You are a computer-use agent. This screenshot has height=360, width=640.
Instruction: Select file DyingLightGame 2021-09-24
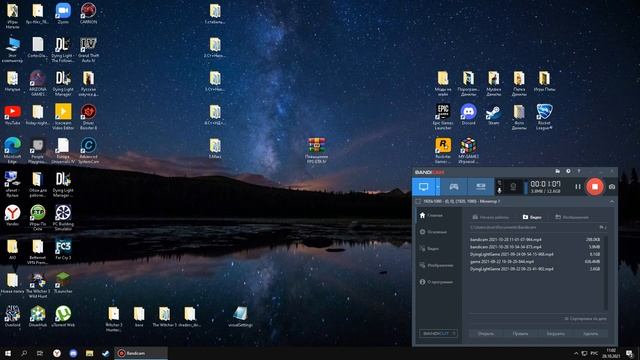click(x=535, y=254)
